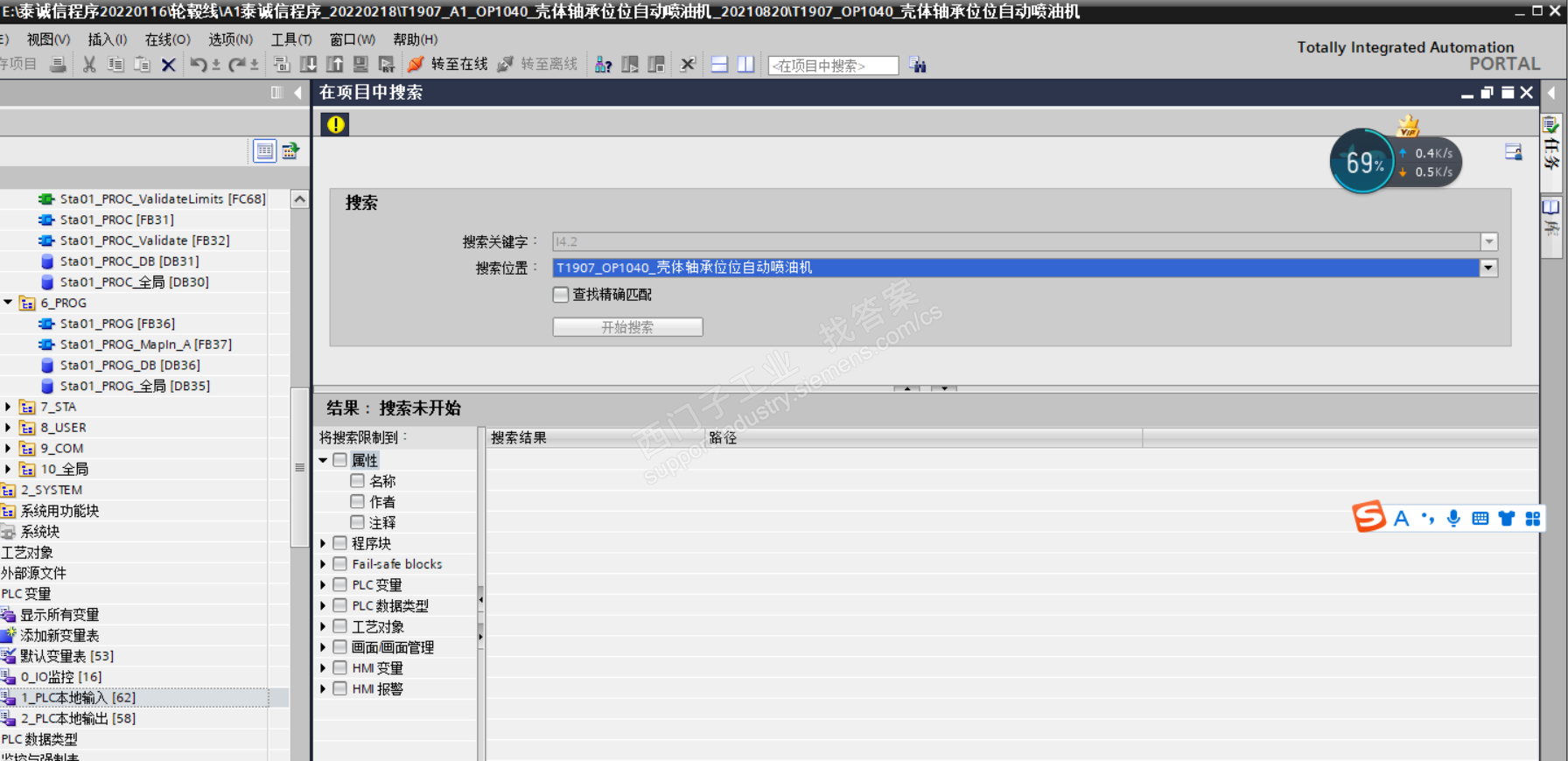Click the delete X icon in toolbar

pyautogui.click(x=169, y=65)
